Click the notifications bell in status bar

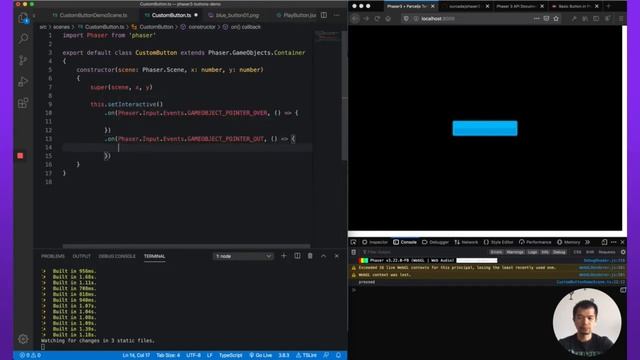338,355
